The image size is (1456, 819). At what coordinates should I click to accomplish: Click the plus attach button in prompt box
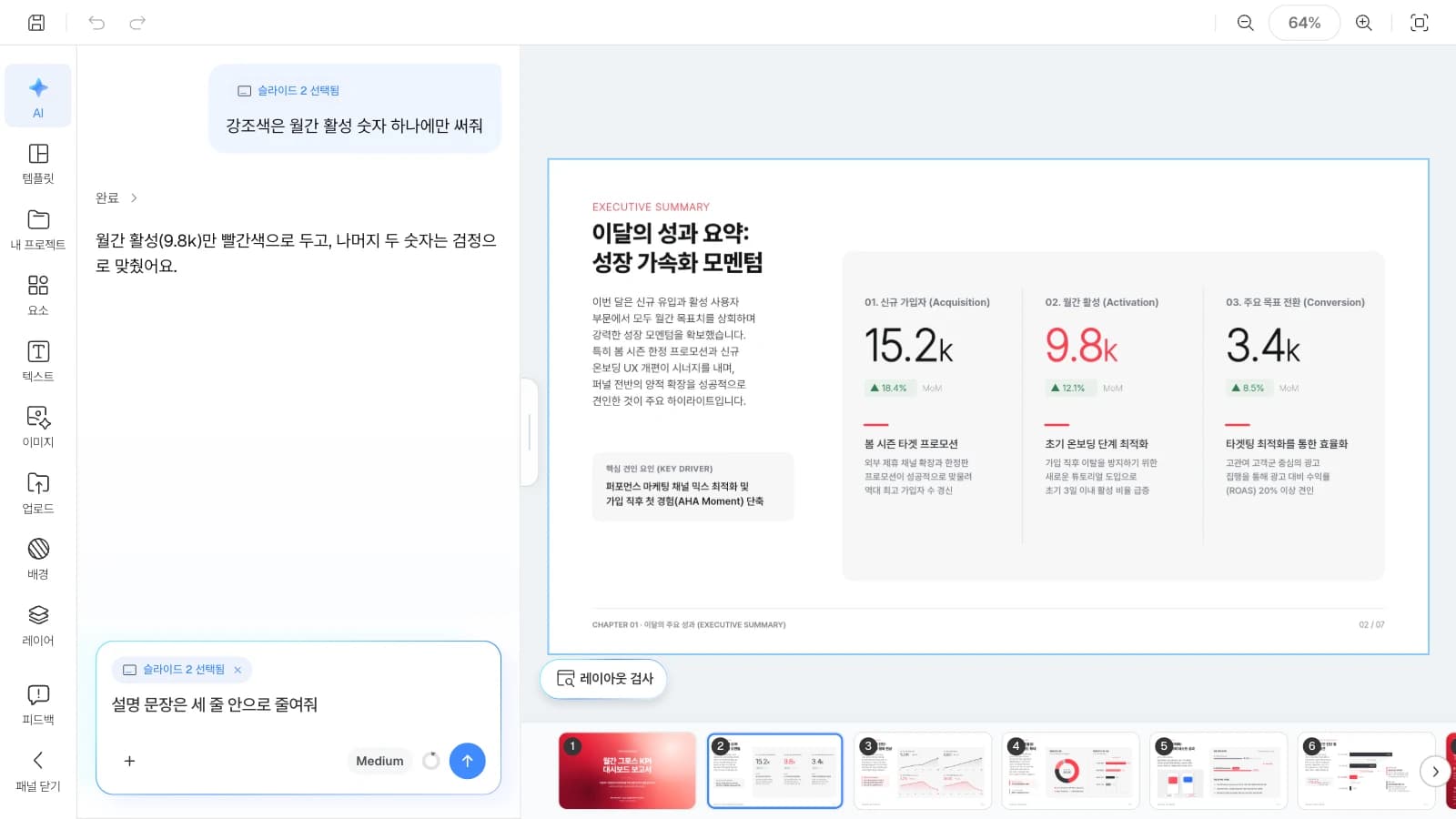click(x=129, y=761)
